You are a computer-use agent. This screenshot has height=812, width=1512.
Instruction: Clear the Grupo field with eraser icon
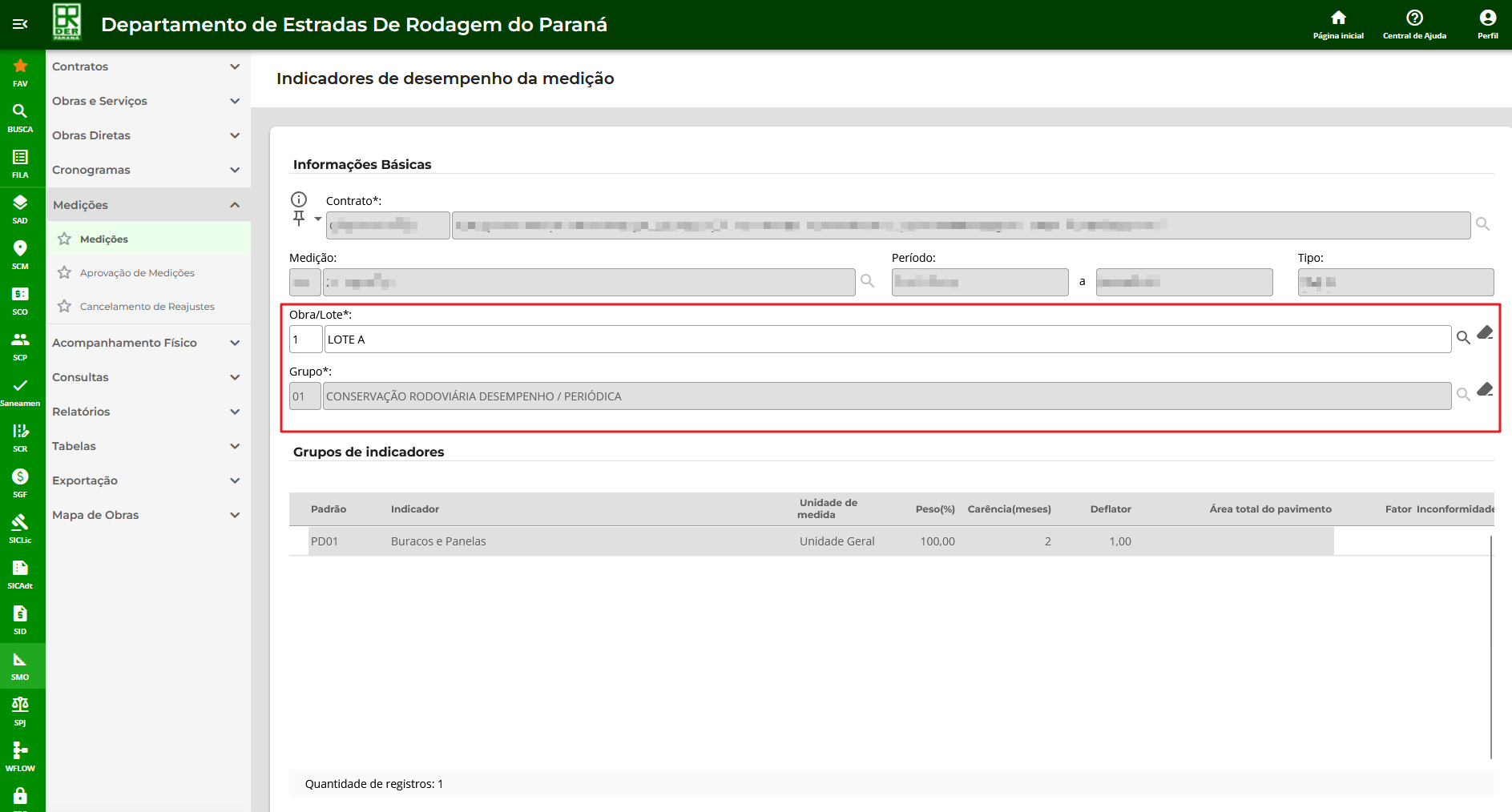click(x=1485, y=389)
